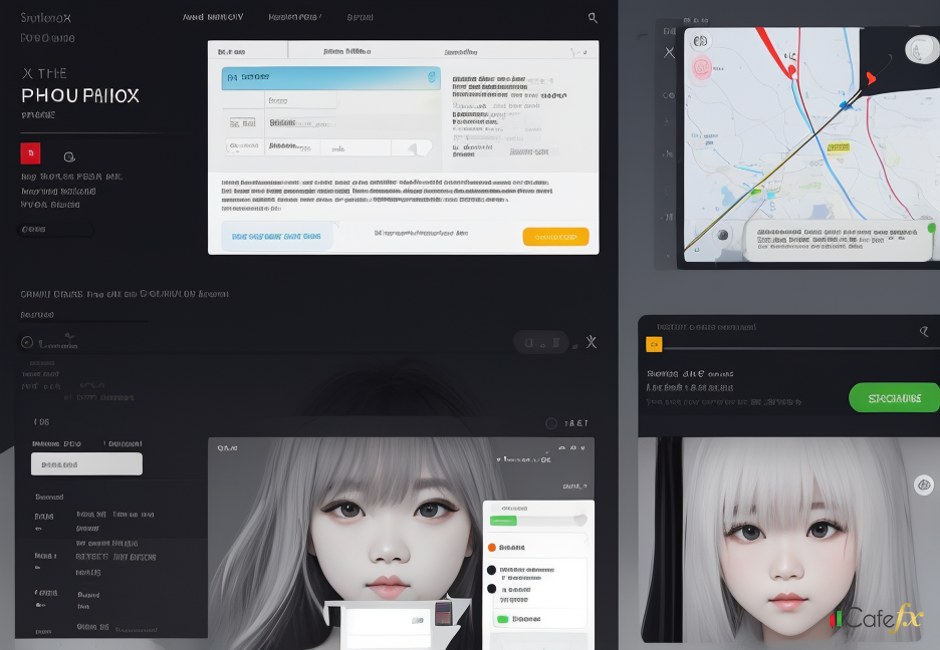
Task: Click the yellow square icon beside the slider track
Action: (x=653, y=345)
